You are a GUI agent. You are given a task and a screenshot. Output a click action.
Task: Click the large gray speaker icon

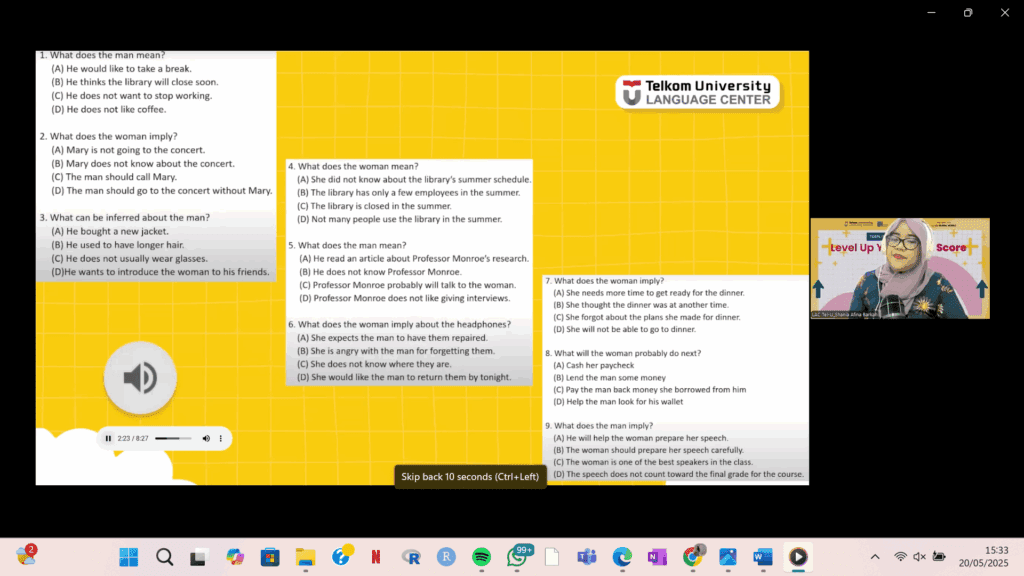click(140, 377)
